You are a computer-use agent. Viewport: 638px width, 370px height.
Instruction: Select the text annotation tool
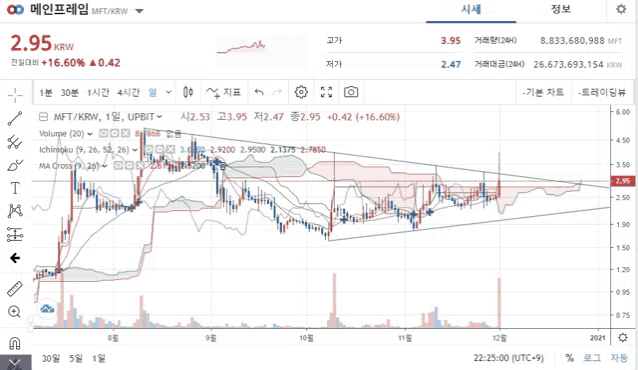click(15, 188)
